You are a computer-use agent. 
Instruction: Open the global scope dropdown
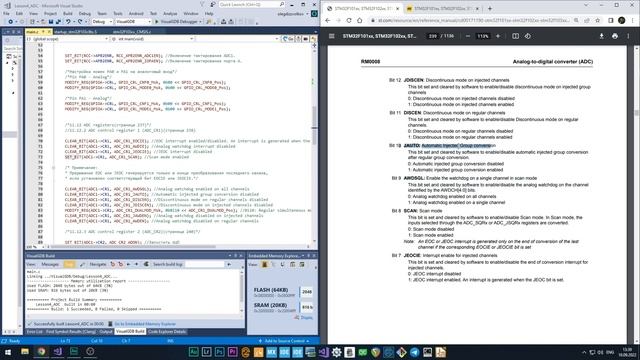(x=67, y=39)
